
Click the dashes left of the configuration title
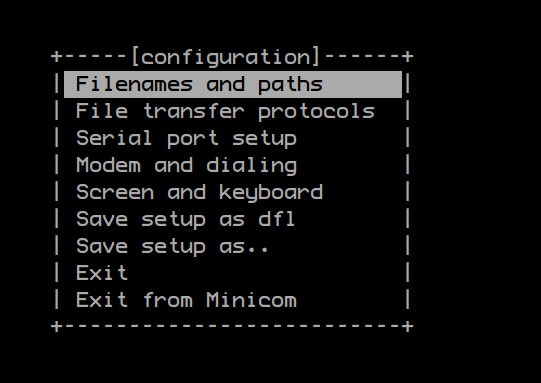point(95,57)
